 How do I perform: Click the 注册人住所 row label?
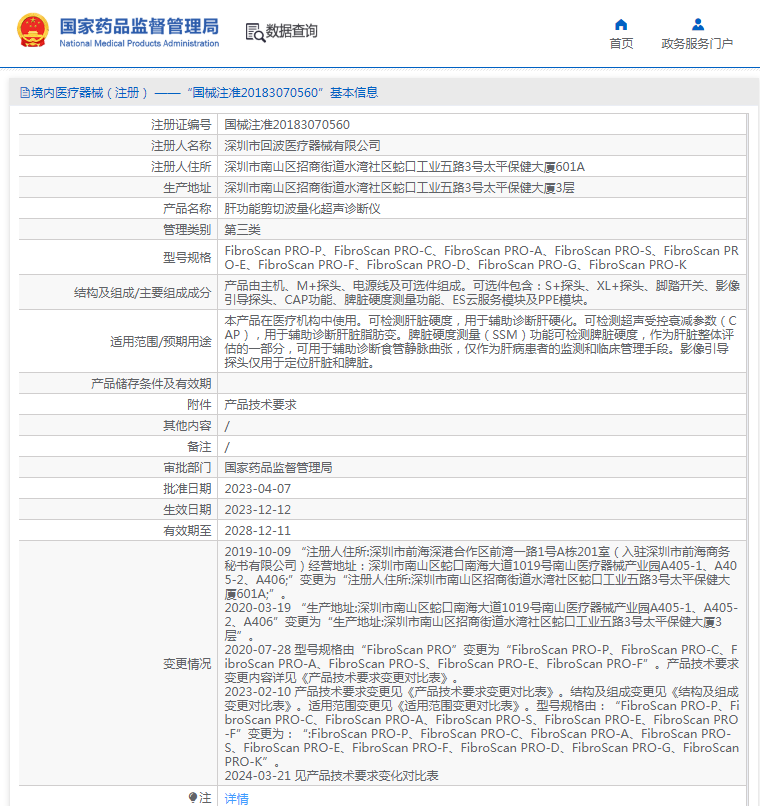click(x=181, y=167)
